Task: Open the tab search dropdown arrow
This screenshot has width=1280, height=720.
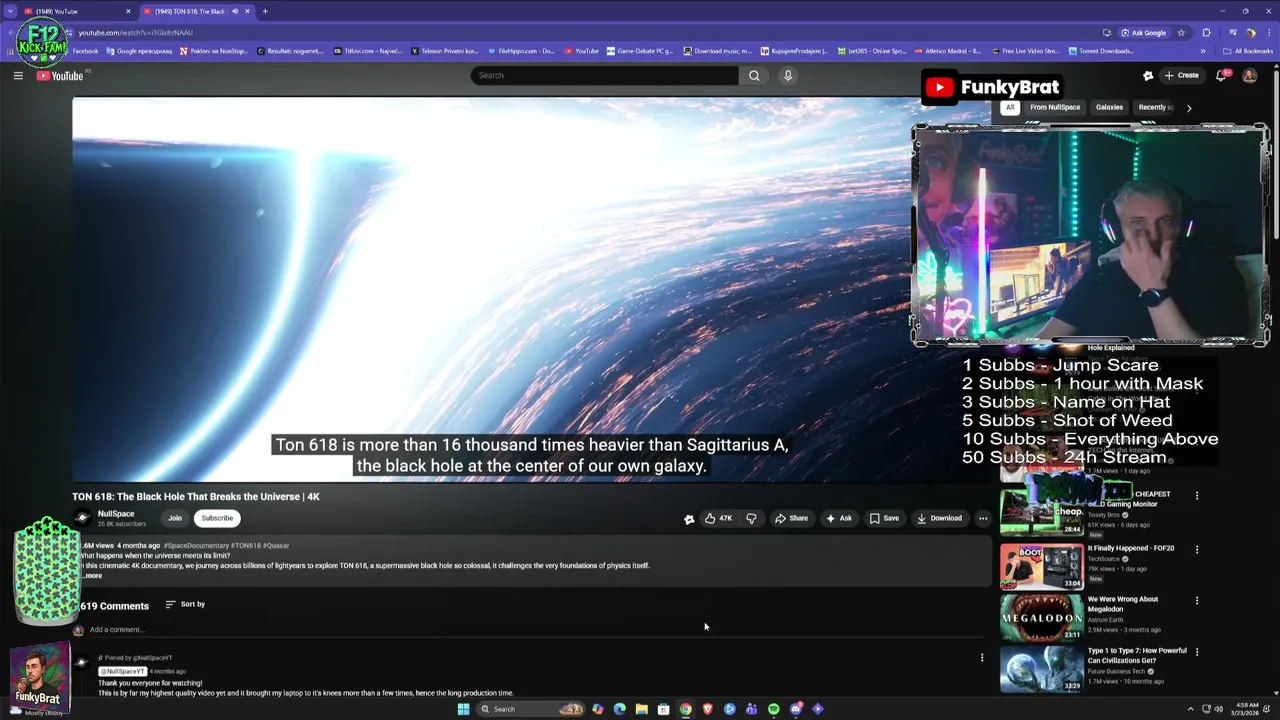Action: (11, 11)
